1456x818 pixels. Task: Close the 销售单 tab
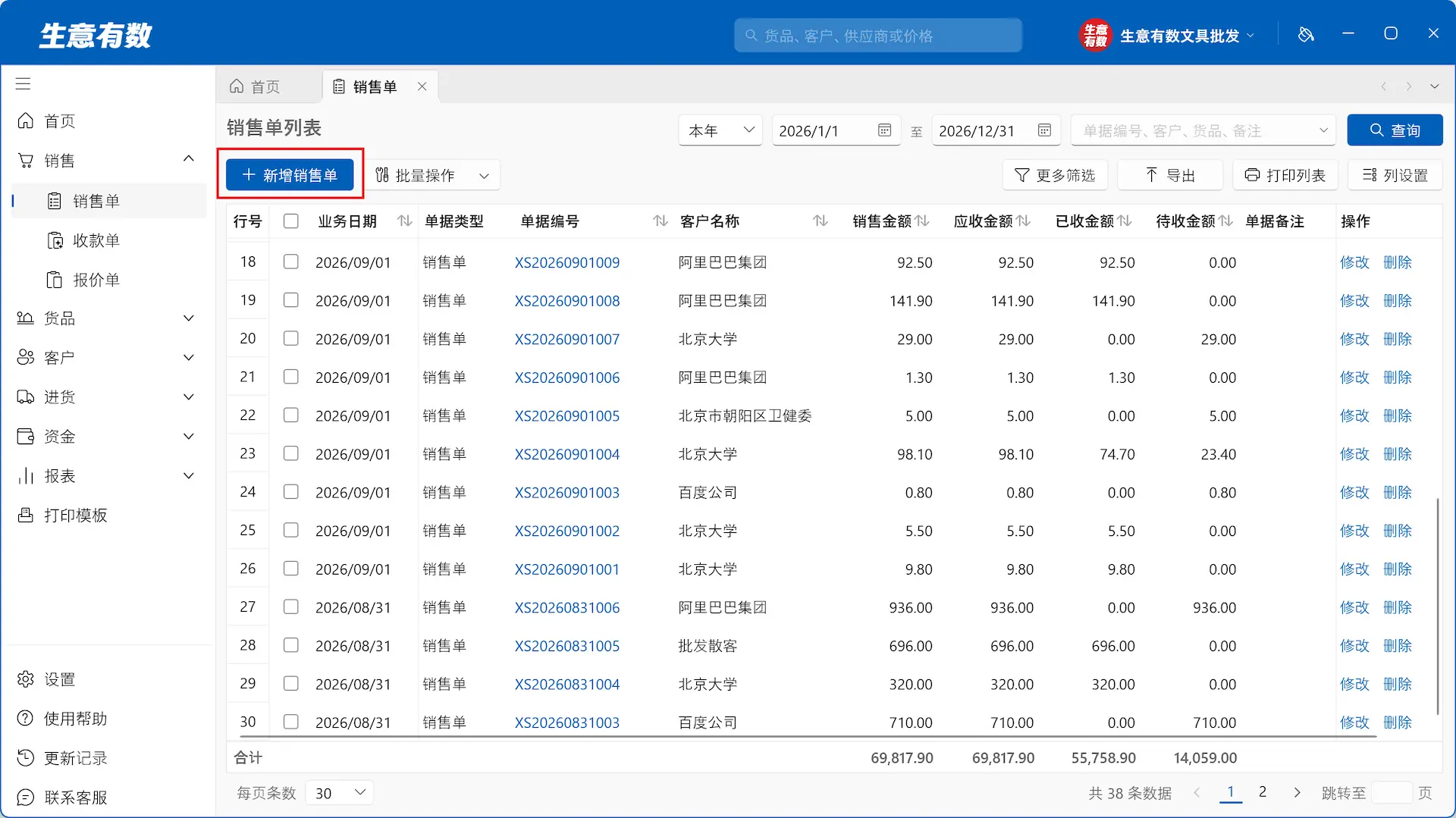pos(422,86)
